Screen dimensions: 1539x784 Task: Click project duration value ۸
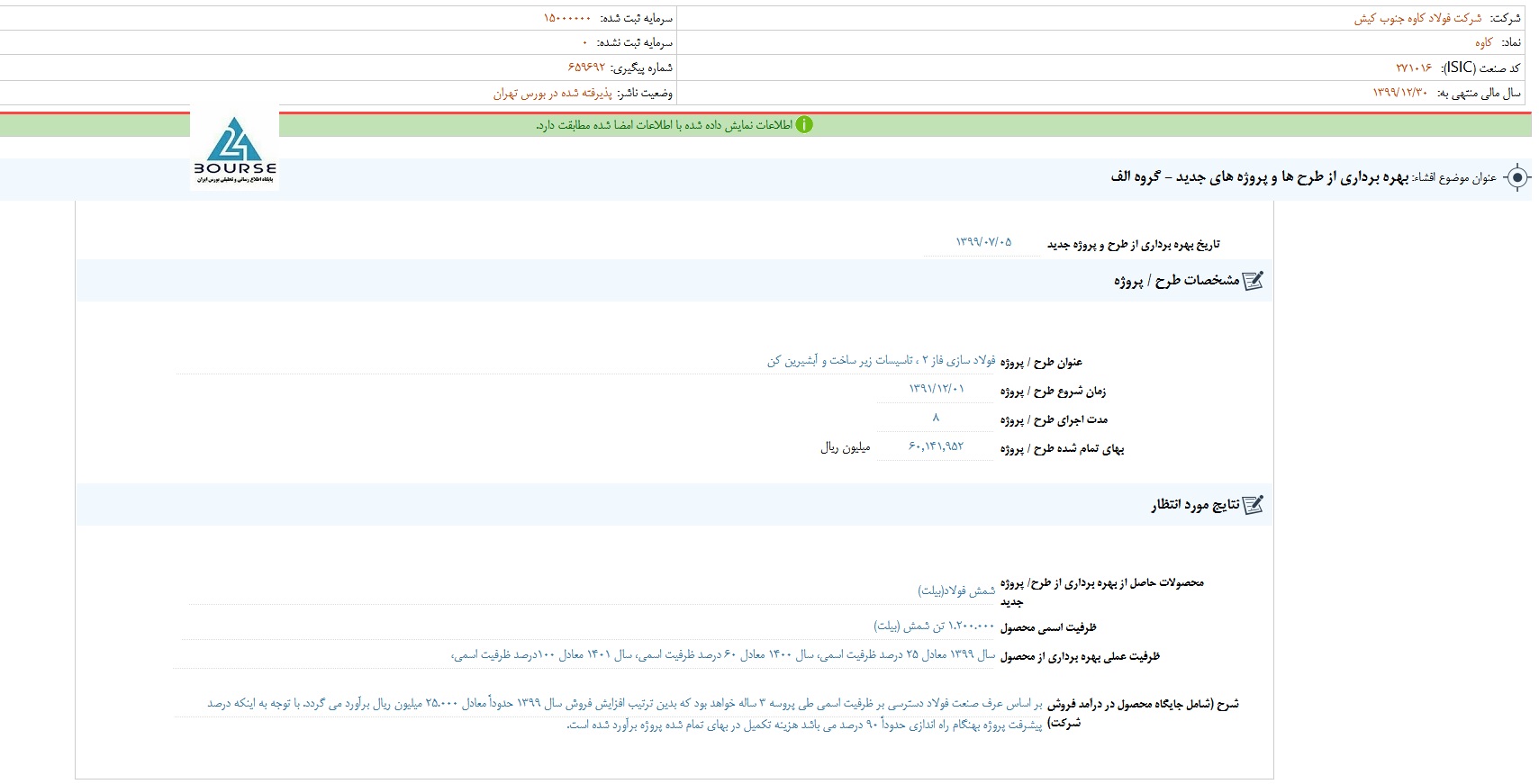[936, 417]
